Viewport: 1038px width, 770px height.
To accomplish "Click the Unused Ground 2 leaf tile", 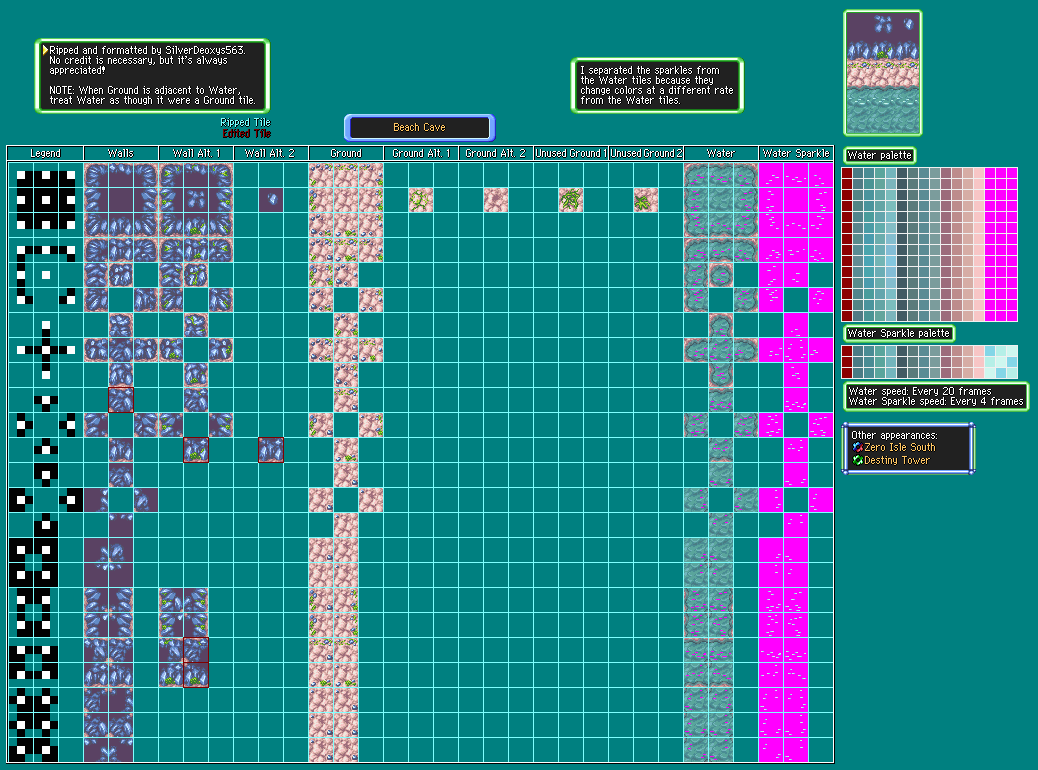I will tap(646, 200).
